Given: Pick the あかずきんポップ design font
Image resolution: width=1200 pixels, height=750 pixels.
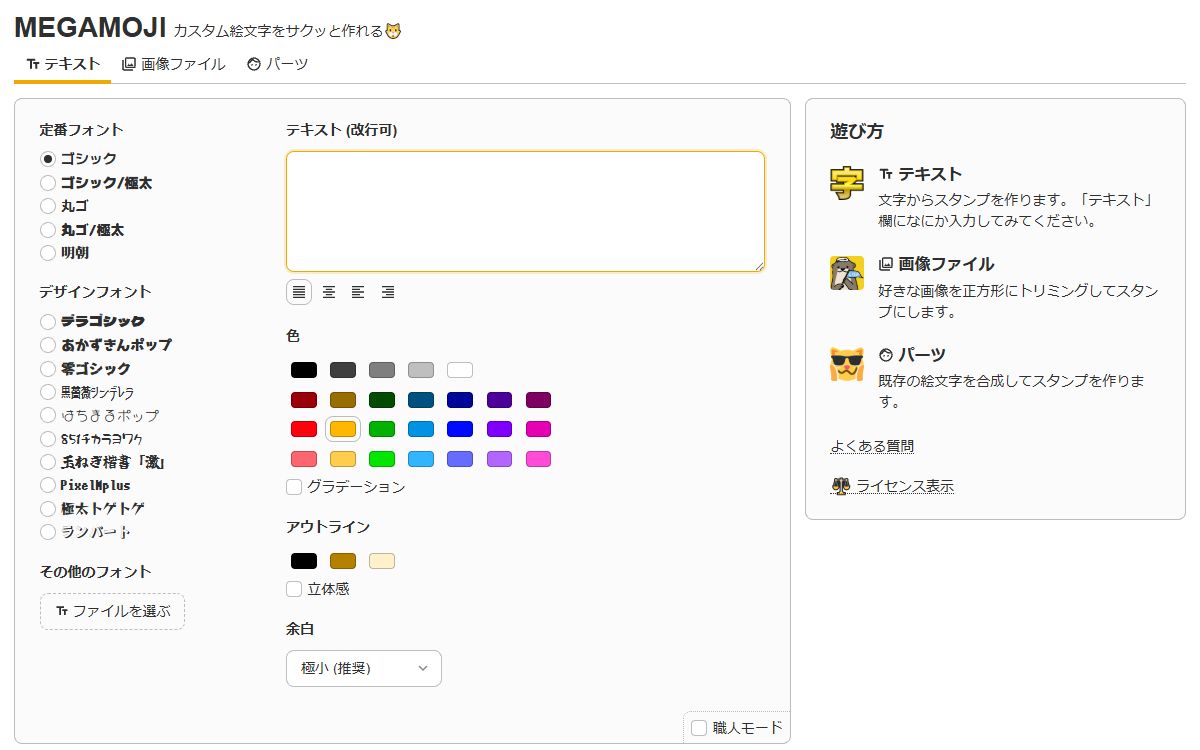Looking at the screenshot, I should [48, 345].
